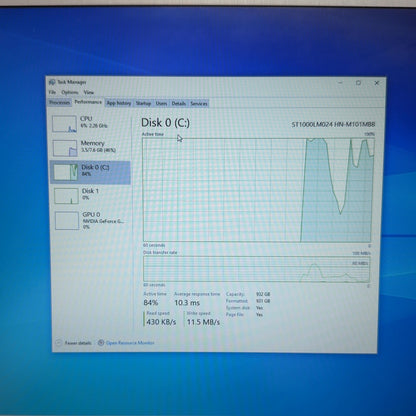The image size is (416, 416).
Task: Click the Disk transfer rate graph
Action: point(257,269)
